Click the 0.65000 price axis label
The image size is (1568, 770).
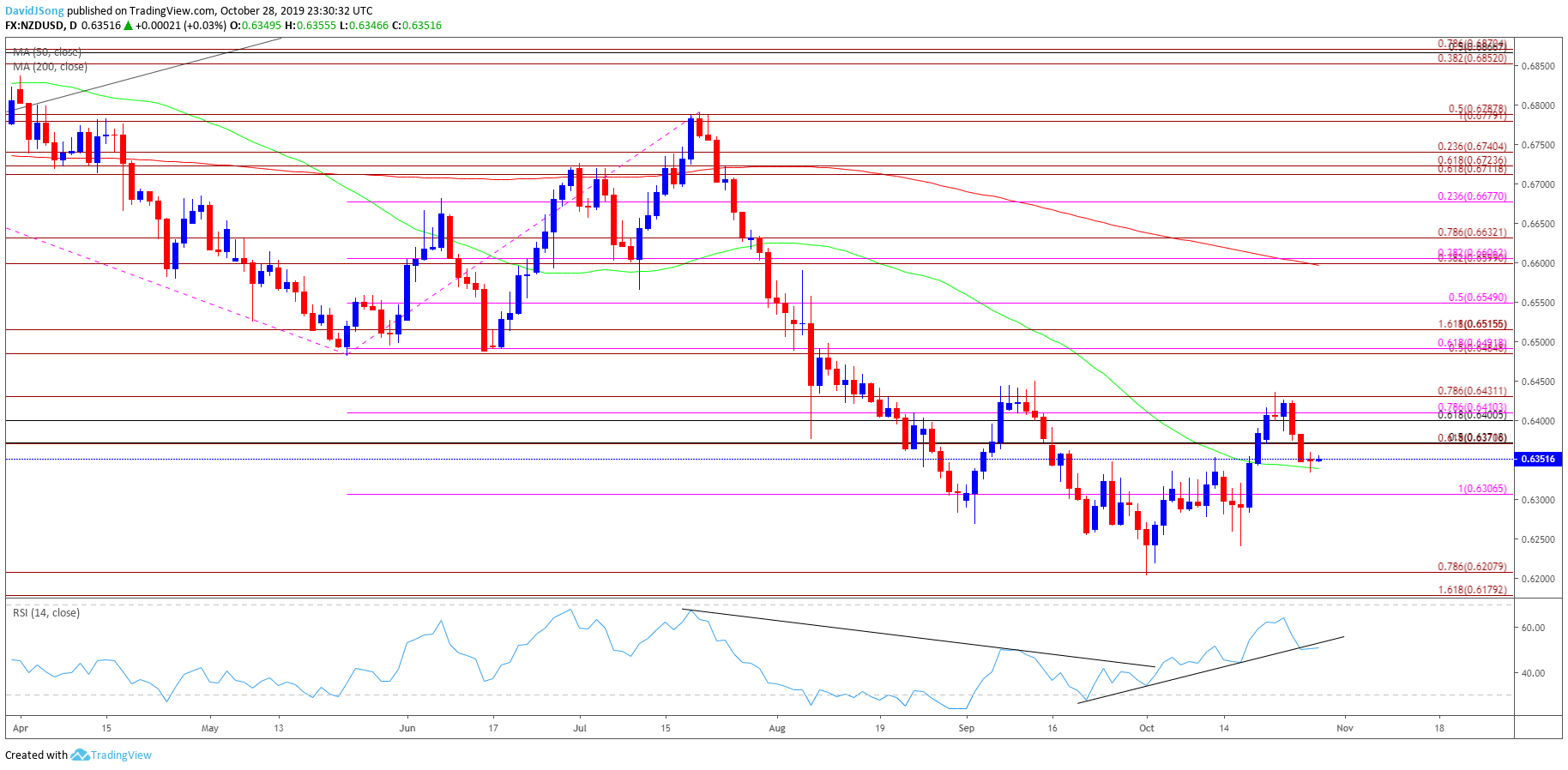[x=1539, y=342]
